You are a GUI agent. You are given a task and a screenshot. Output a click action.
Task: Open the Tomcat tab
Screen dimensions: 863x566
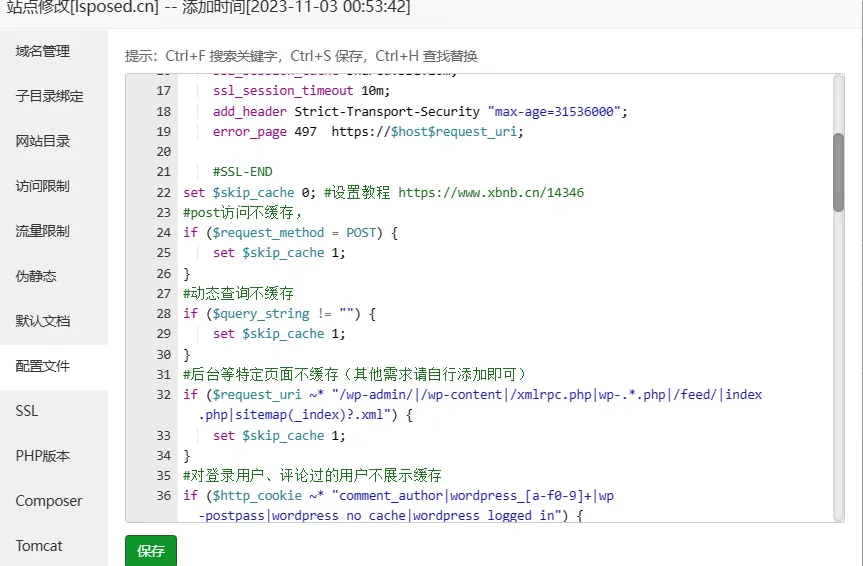pyautogui.click(x=54, y=546)
